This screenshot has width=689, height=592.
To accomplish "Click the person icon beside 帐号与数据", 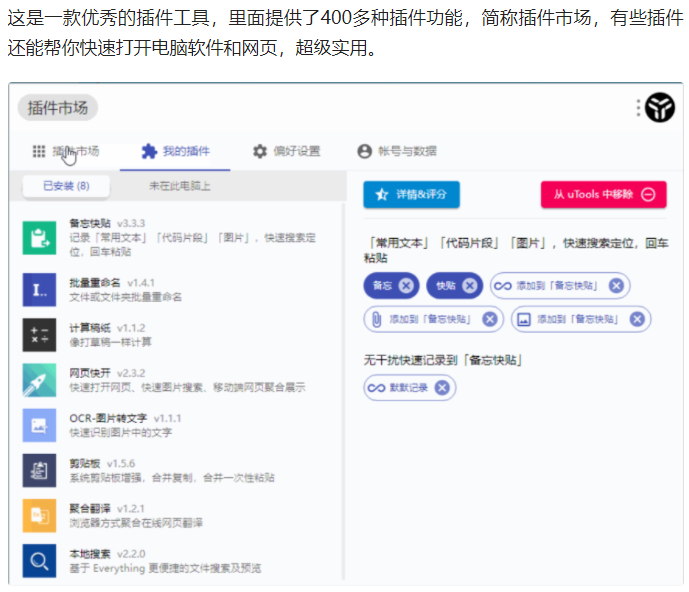I will (x=364, y=151).
